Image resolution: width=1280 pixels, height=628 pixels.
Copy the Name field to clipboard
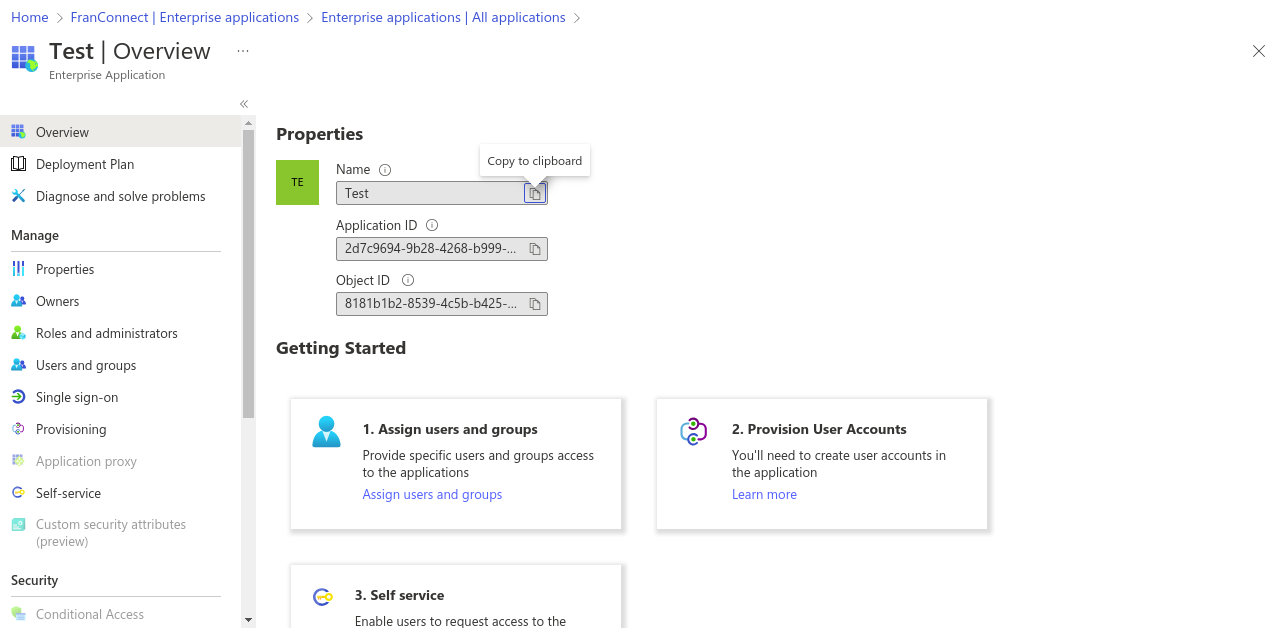click(x=535, y=193)
